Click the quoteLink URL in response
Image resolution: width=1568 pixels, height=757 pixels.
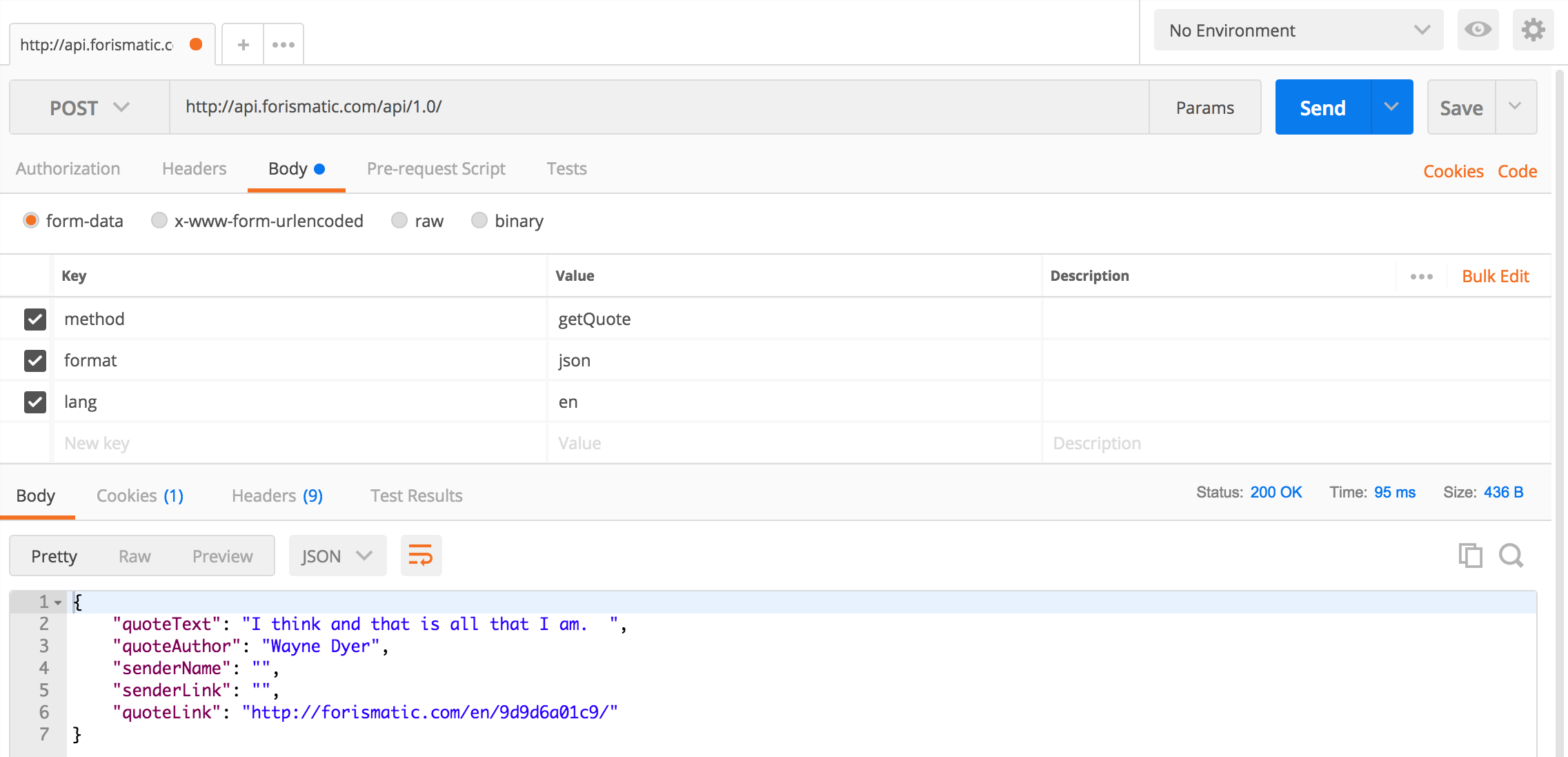pyautogui.click(x=430, y=713)
